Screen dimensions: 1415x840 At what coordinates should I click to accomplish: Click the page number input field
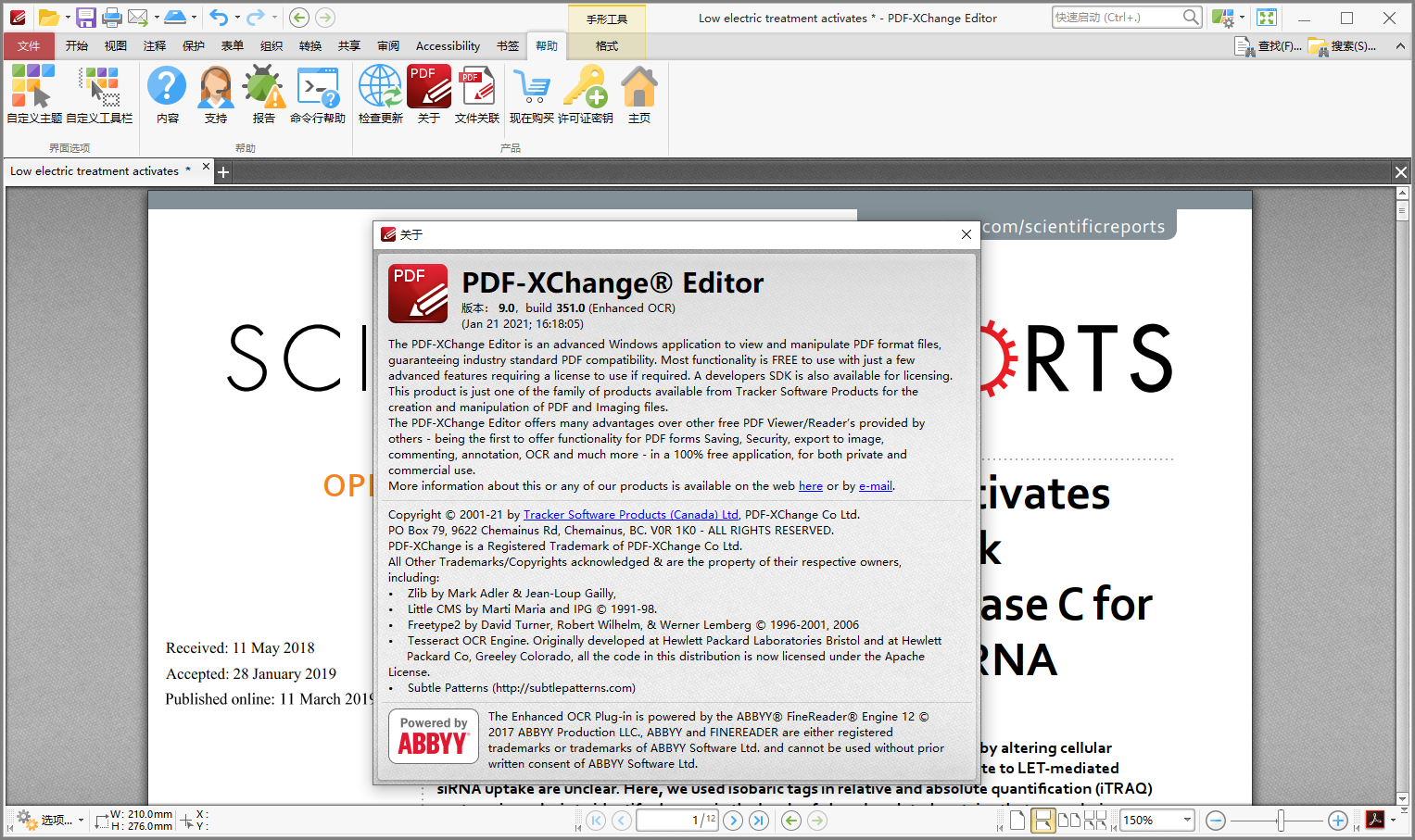pyautogui.click(x=677, y=820)
